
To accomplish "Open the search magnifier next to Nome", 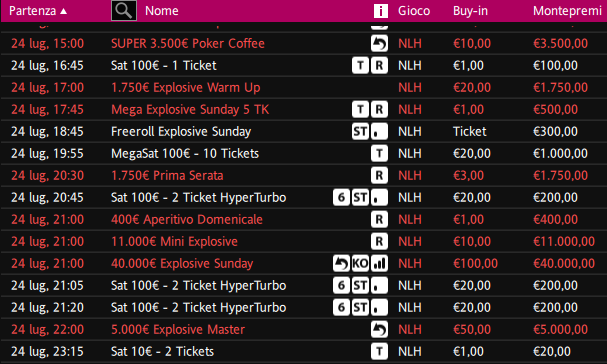I will [x=124, y=10].
